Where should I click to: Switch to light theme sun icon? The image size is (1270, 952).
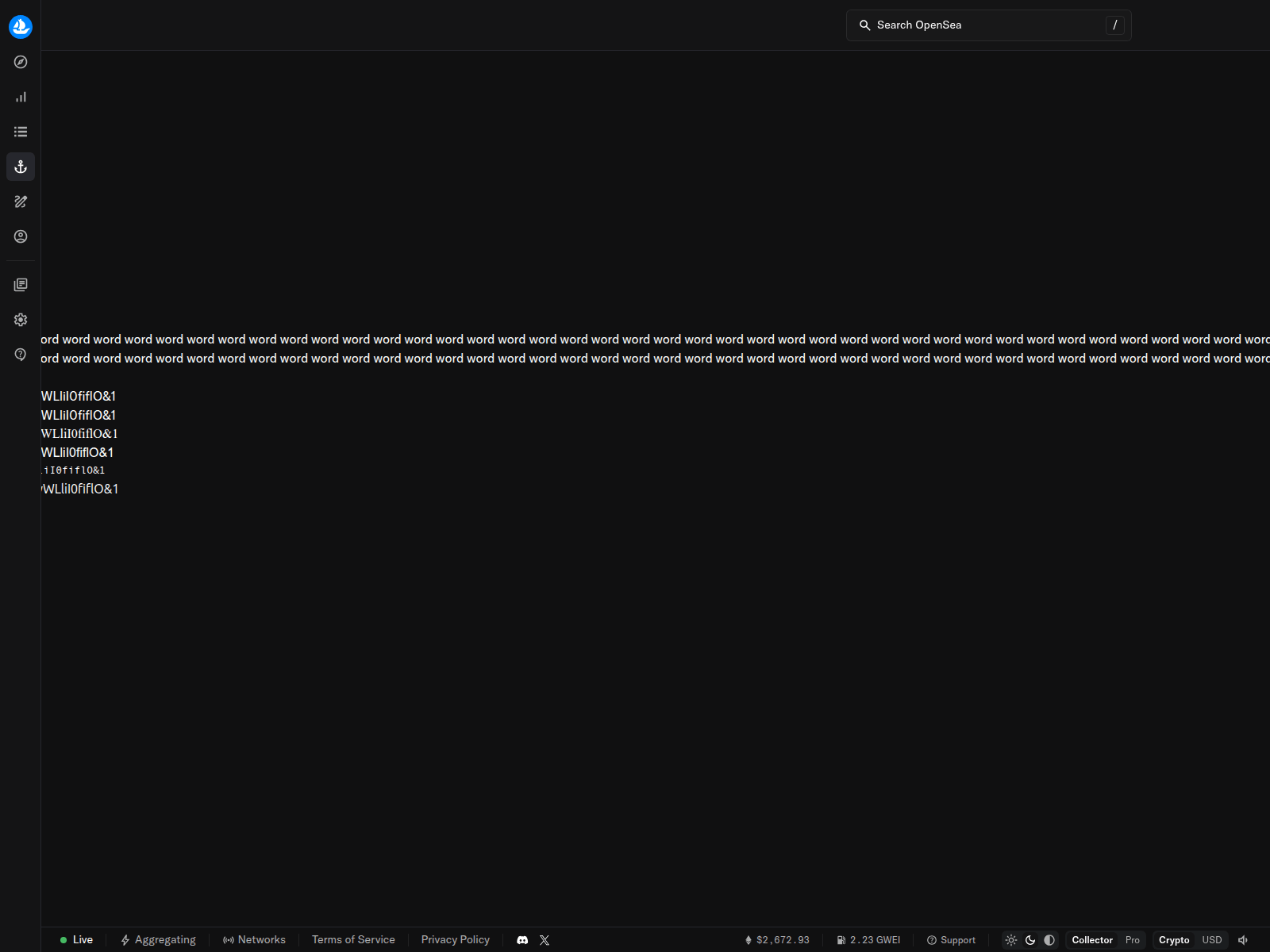(x=1011, y=940)
